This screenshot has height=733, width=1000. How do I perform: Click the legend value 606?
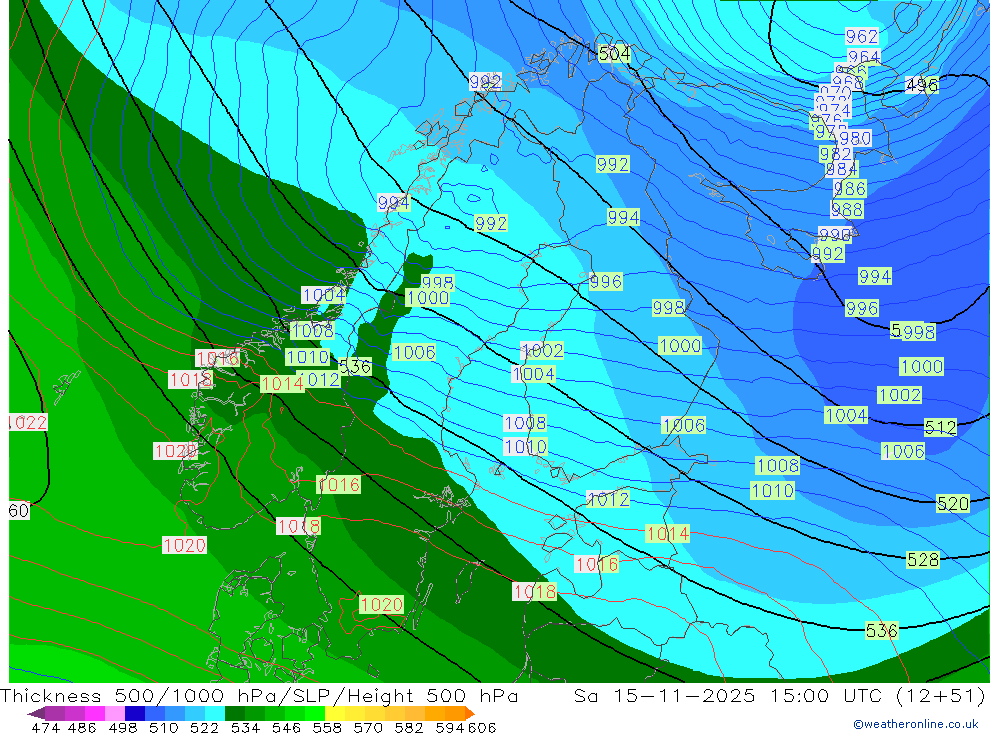482,727
